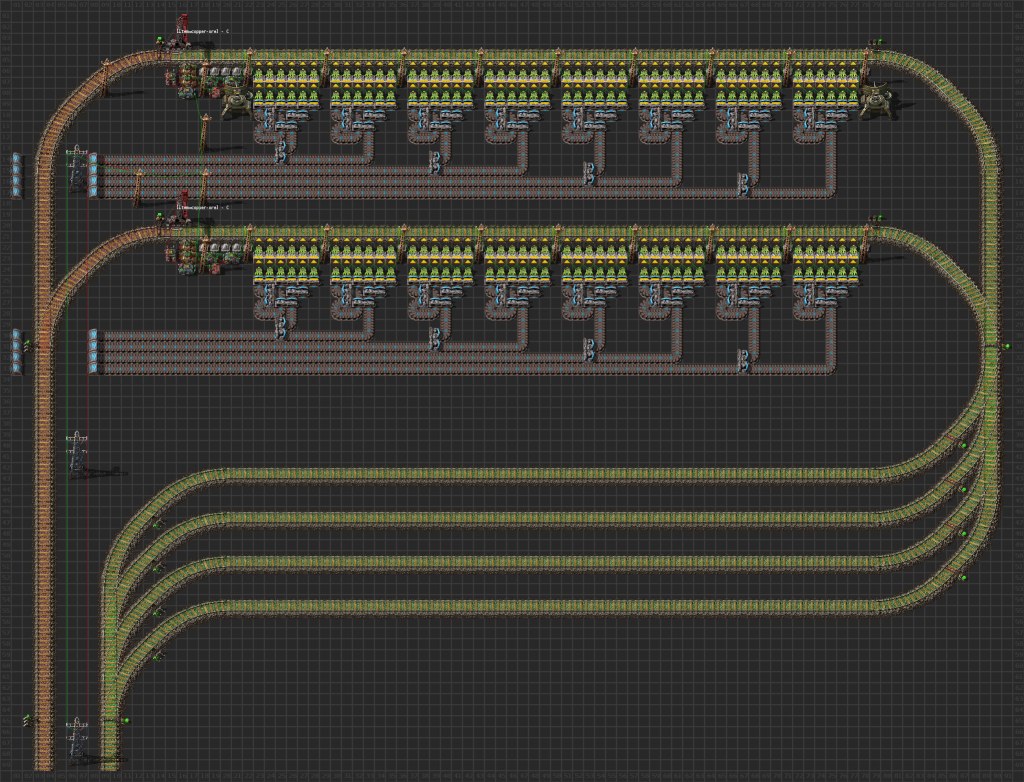Select the upper station's red train stop

pyautogui.click(x=184, y=31)
